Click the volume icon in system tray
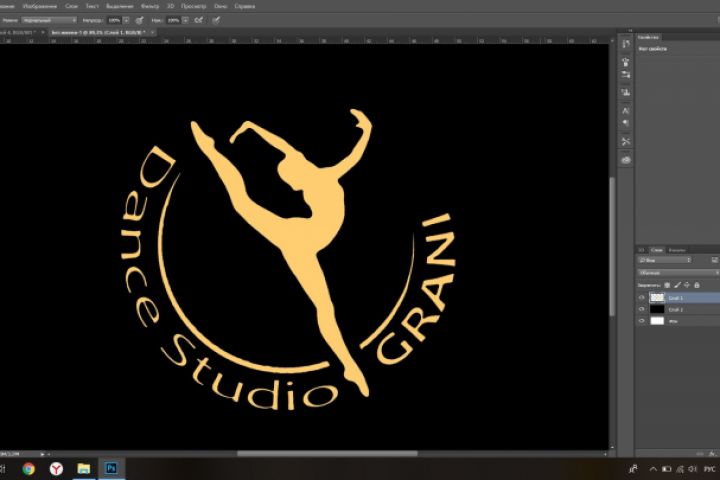This screenshot has height=480, width=720. pyautogui.click(x=693, y=469)
